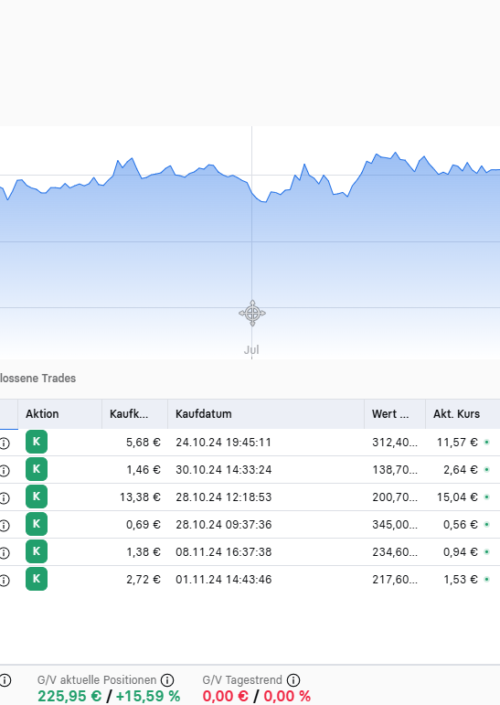The image size is (500, 705).
Task: Switch to the abgeschlossene Trades tab
Action: 38,378
